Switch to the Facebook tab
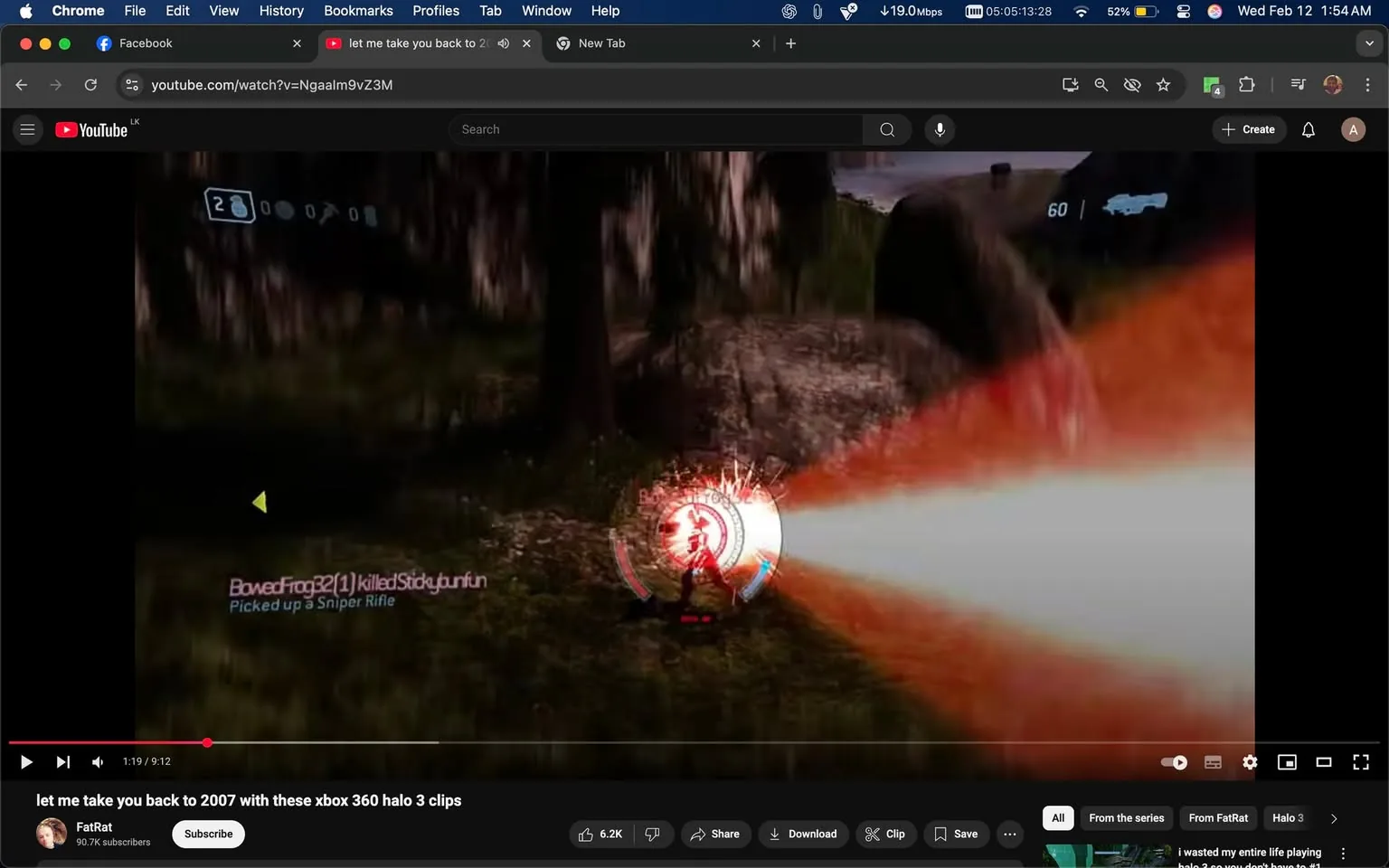The height and width of the screenshot is (868, 1389). click(181, 42)
